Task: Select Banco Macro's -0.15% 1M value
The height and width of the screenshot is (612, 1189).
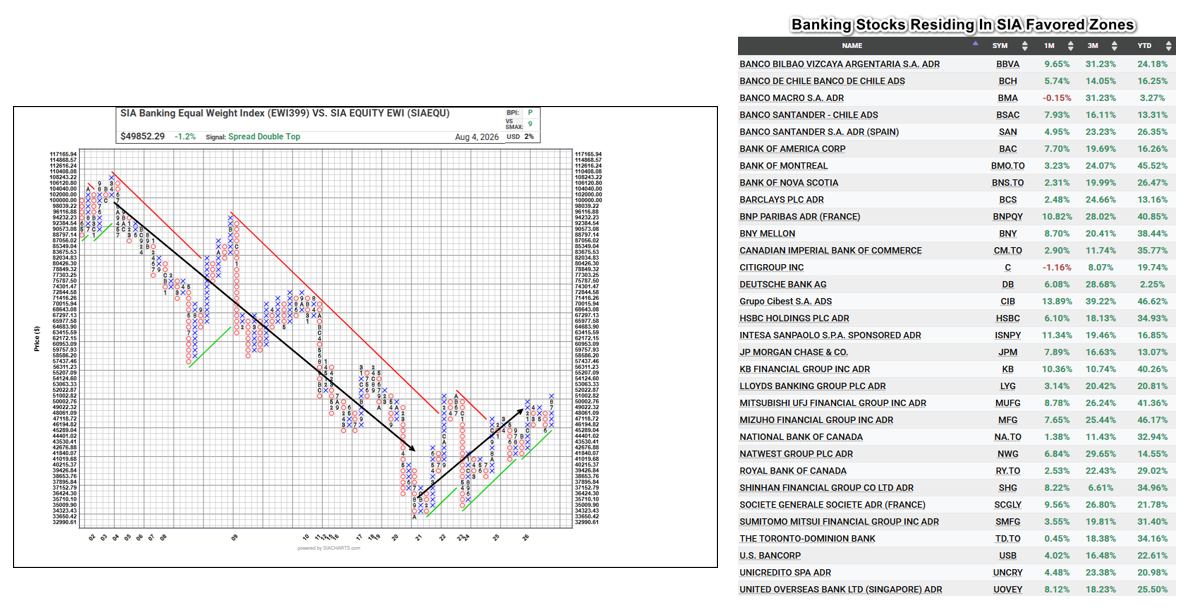Action: 1056,98
